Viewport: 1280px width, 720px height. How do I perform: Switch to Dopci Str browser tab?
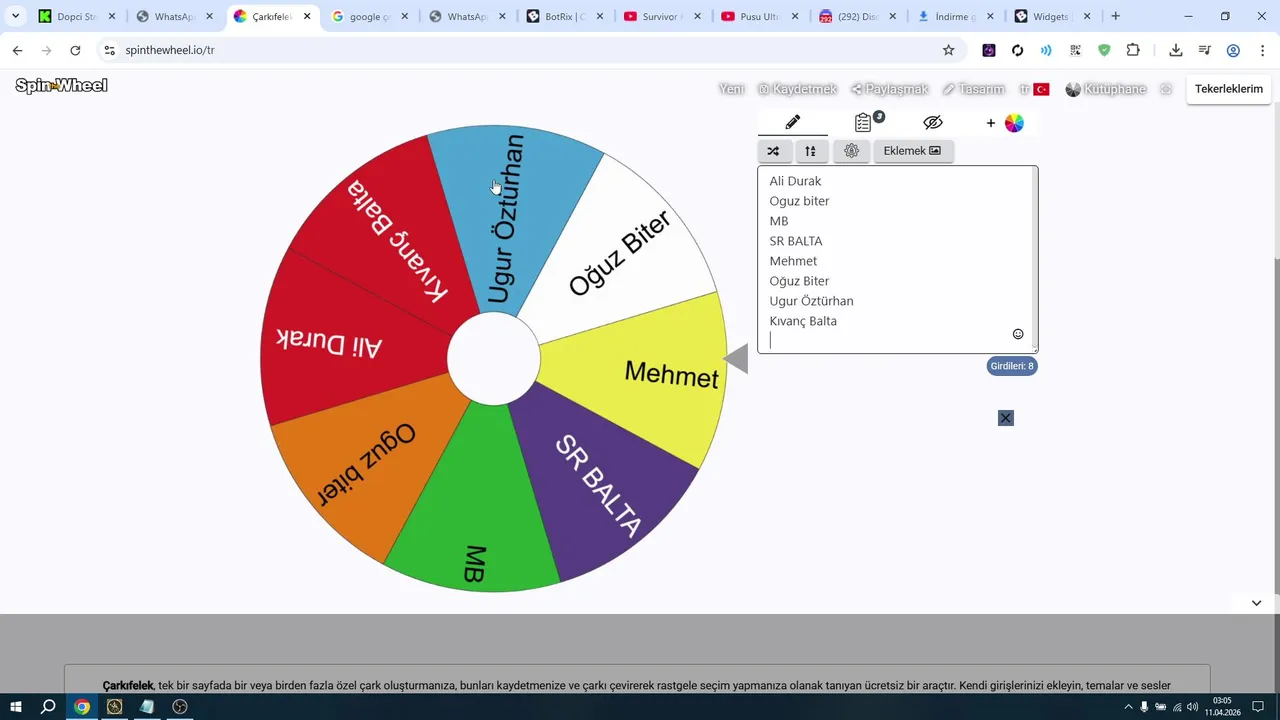pyautogui.click(x=78, y=17)
